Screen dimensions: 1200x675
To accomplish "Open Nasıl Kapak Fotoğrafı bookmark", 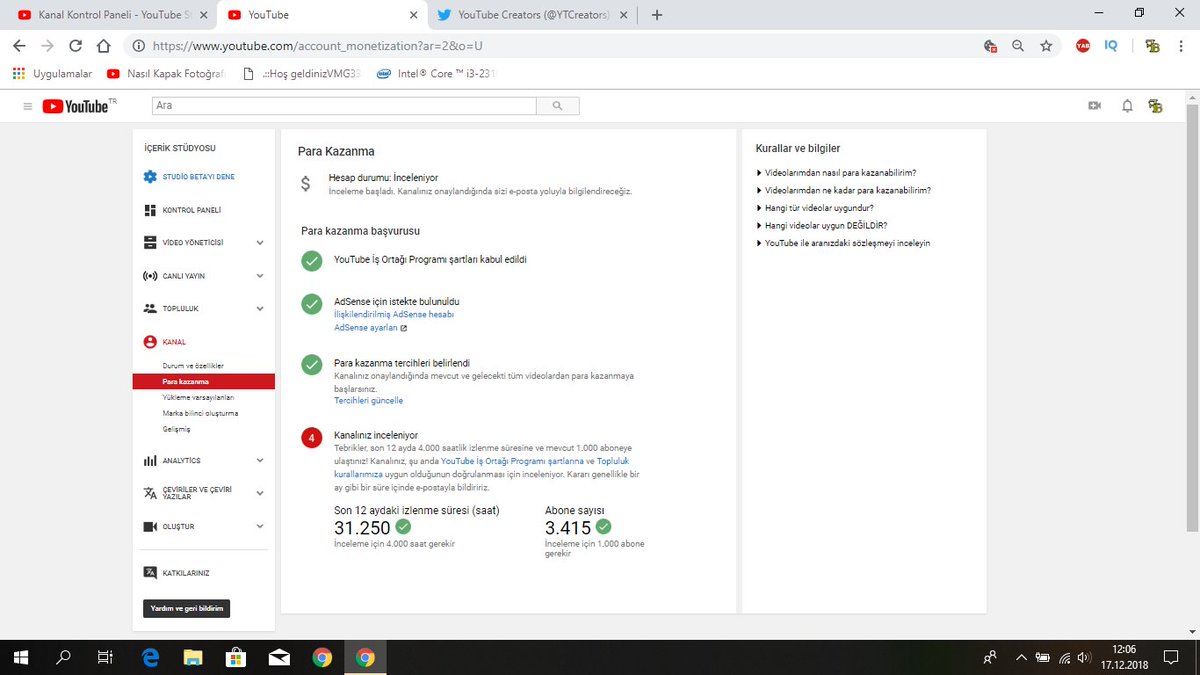I will pos(168,74).
